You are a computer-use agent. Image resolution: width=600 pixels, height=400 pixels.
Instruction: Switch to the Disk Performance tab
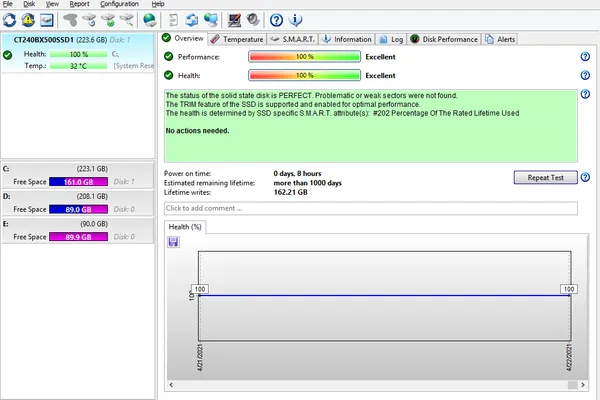(x=444, y=39)
